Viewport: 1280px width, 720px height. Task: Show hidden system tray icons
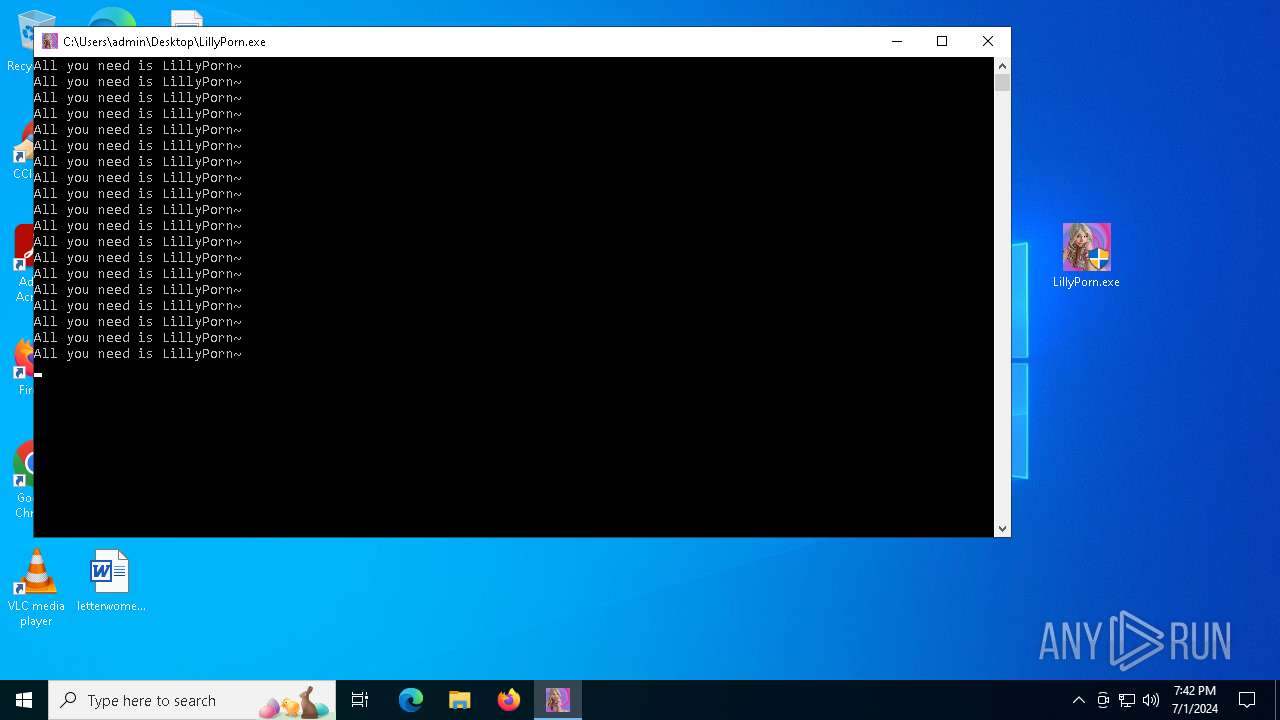(x=1078, y=700)
